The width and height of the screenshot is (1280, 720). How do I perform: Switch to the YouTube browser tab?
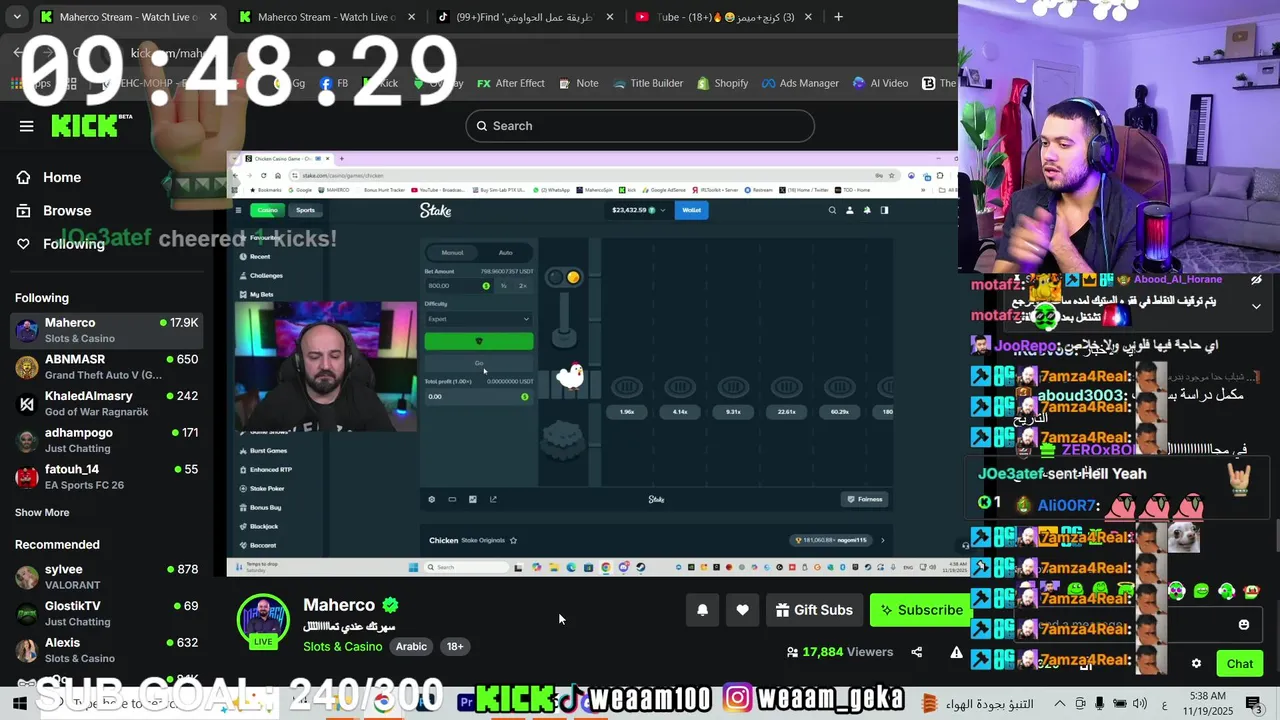pos(725,17)
